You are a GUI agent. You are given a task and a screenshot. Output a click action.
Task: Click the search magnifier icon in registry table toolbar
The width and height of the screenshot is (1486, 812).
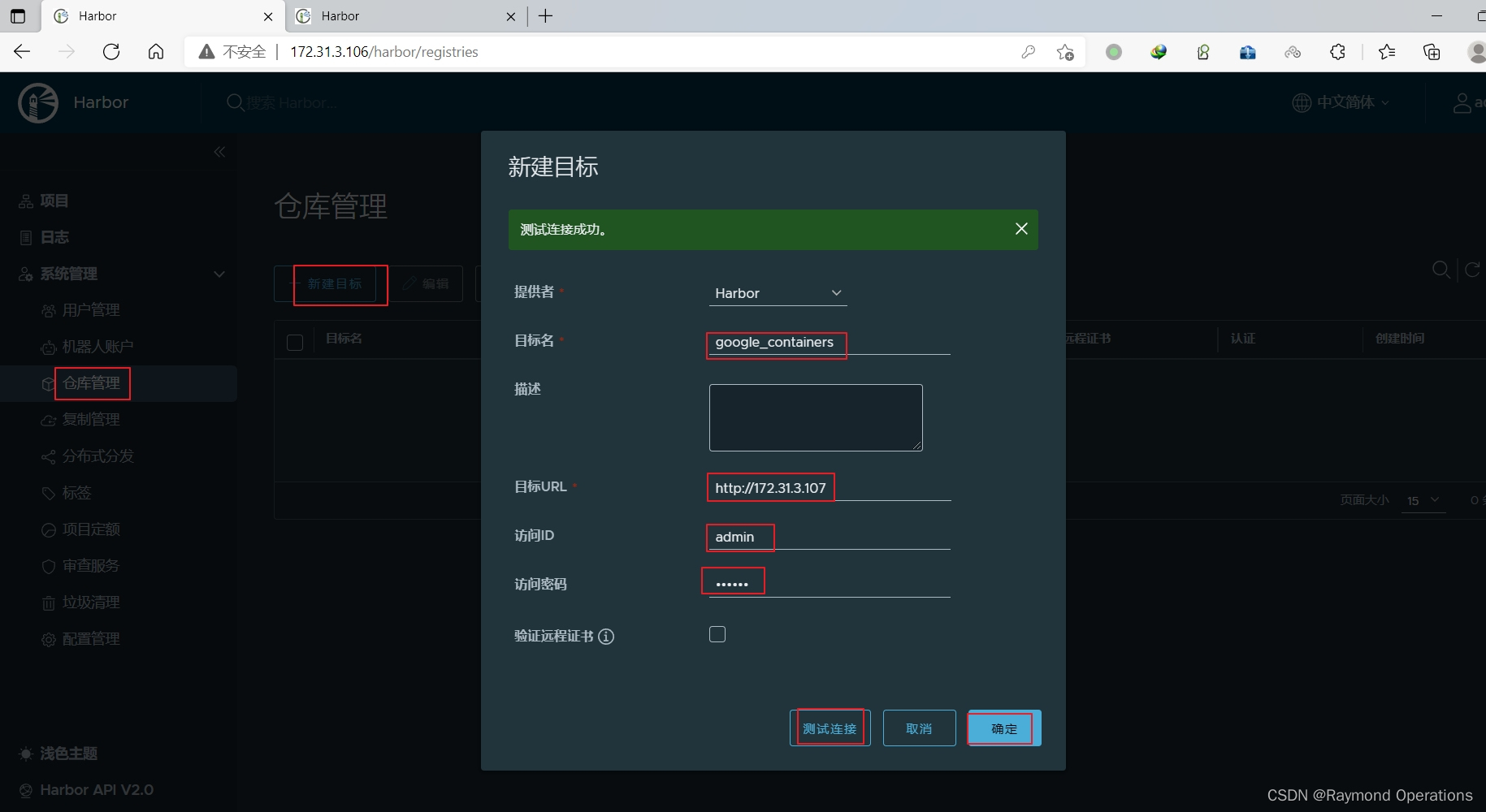coord(1441,270)
